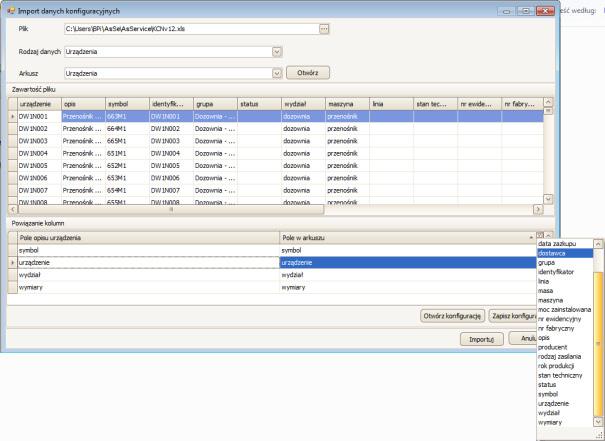Screen dimensions: 605x441
Task: Click the horizontal scrollbar right arrow
Action: (538, 209)
